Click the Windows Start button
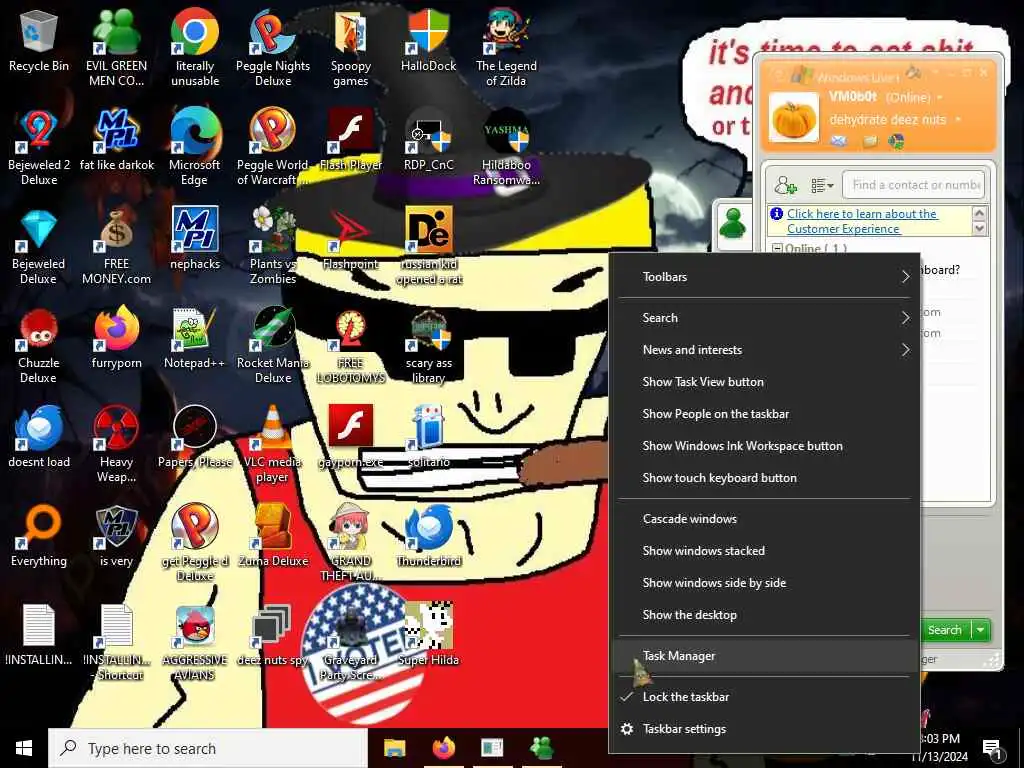 coord(24,748)
